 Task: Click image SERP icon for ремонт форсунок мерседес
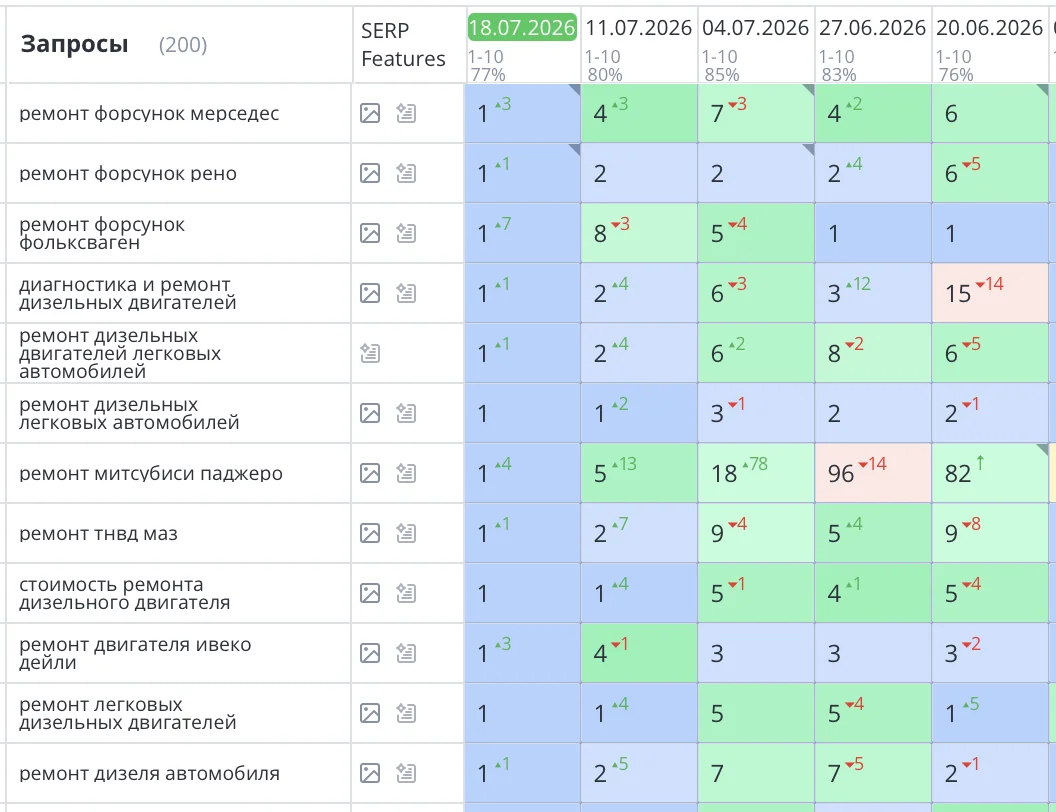coord(370,113)
